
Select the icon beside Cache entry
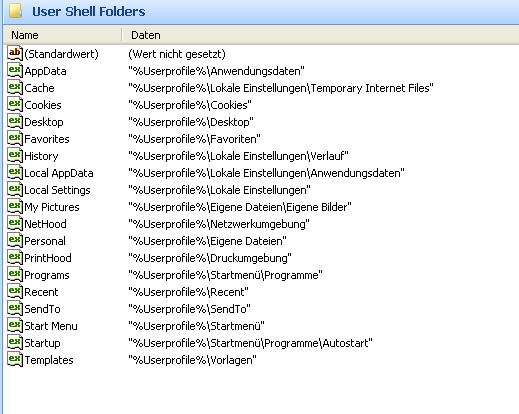click(15, 87)
